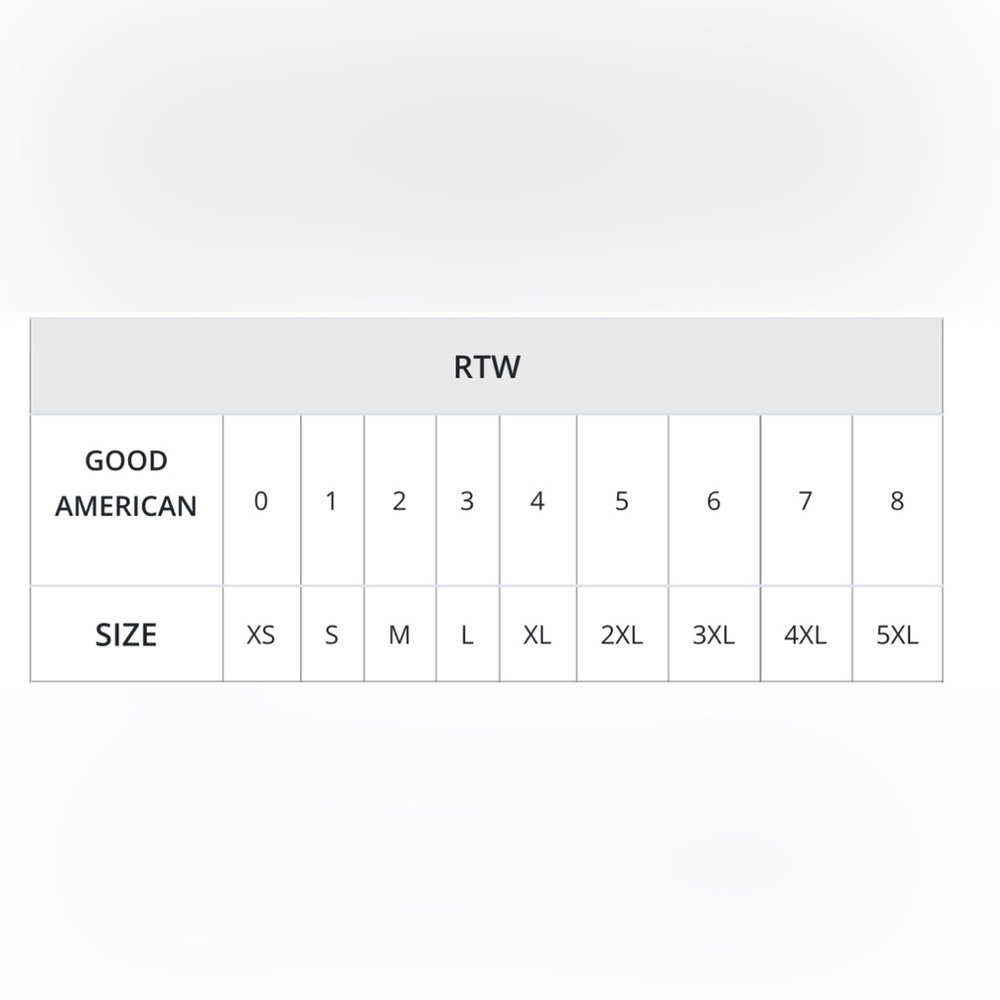1000x1000 pixels.
Task: Select the 2XL size cell
Action: pyautogui.click(x=622, y=634)
